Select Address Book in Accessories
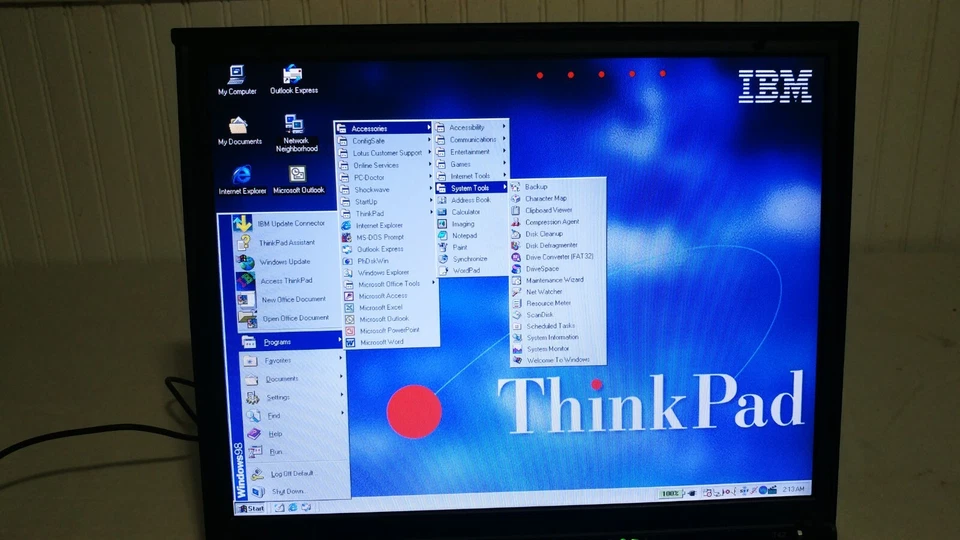960x540 pixels. [x=471, y=200]
